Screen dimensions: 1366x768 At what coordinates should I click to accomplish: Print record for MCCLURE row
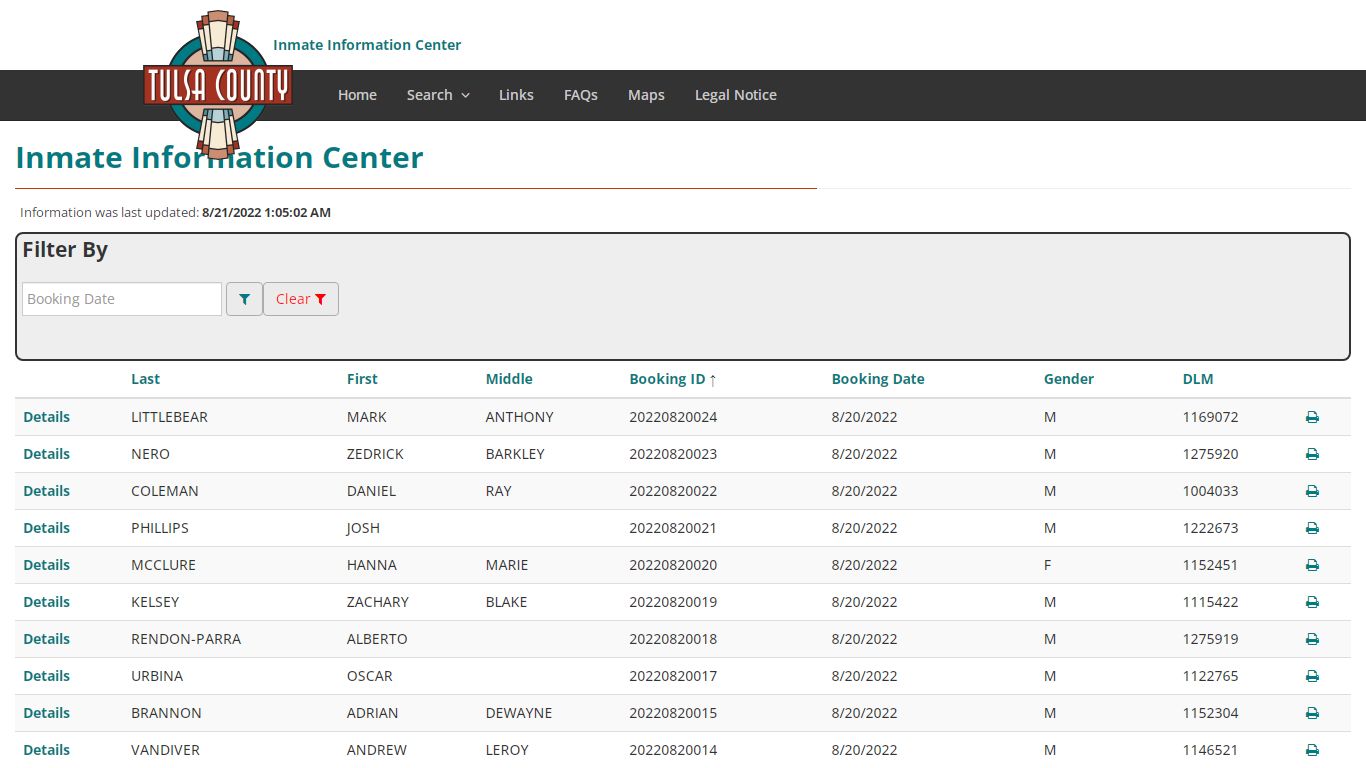pos(1312,565)
